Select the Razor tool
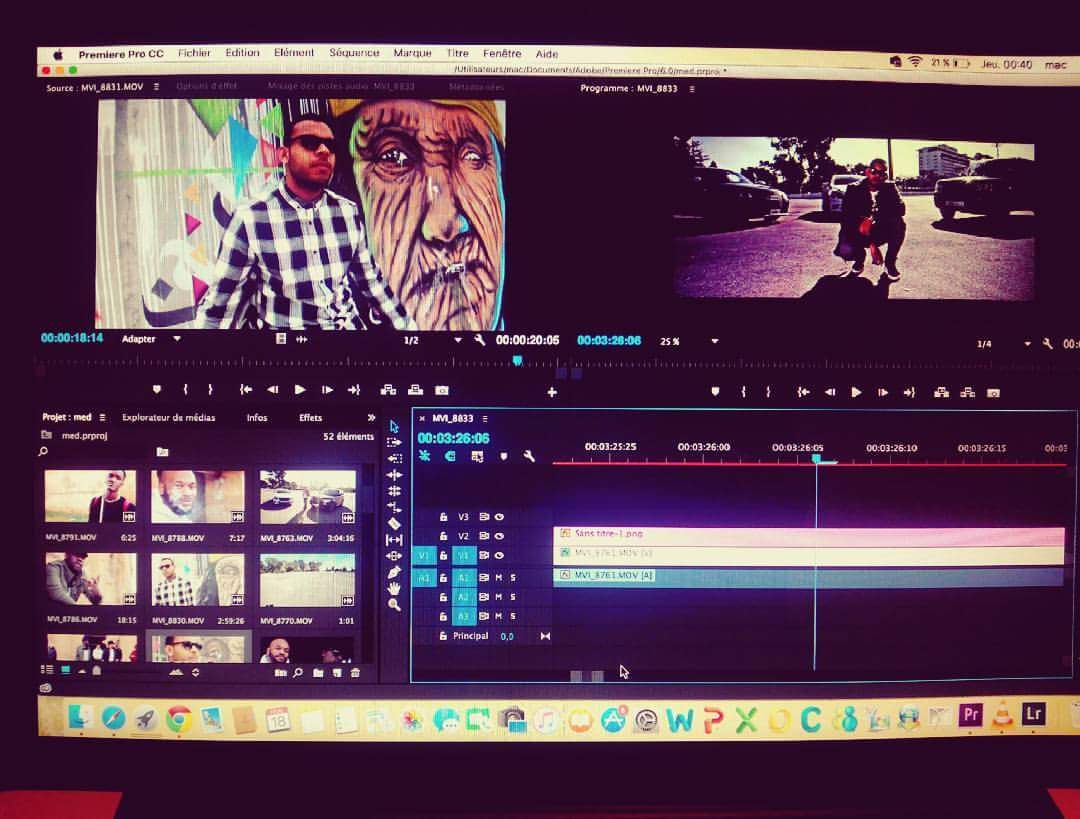 pyautogui.click(x=394, y=523)
